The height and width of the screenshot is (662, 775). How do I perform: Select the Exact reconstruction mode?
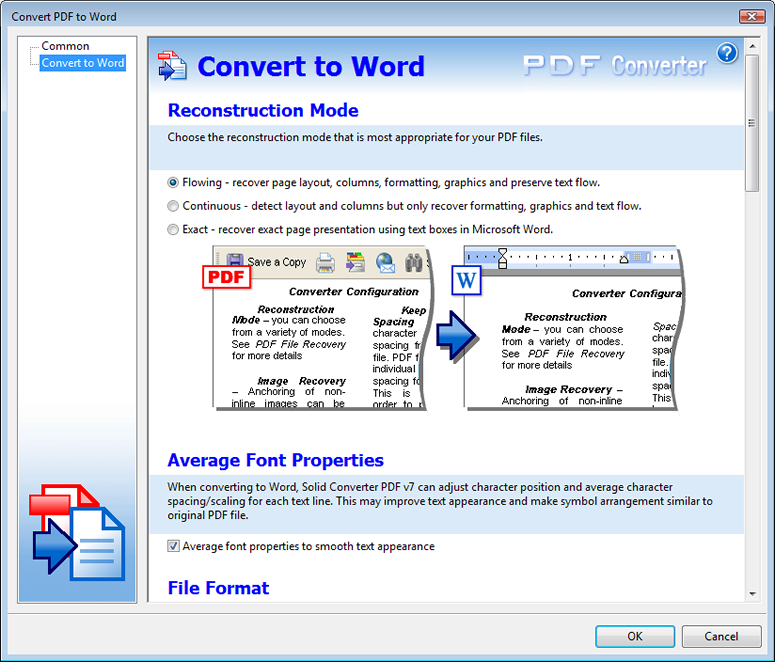[x=172, y=229]
